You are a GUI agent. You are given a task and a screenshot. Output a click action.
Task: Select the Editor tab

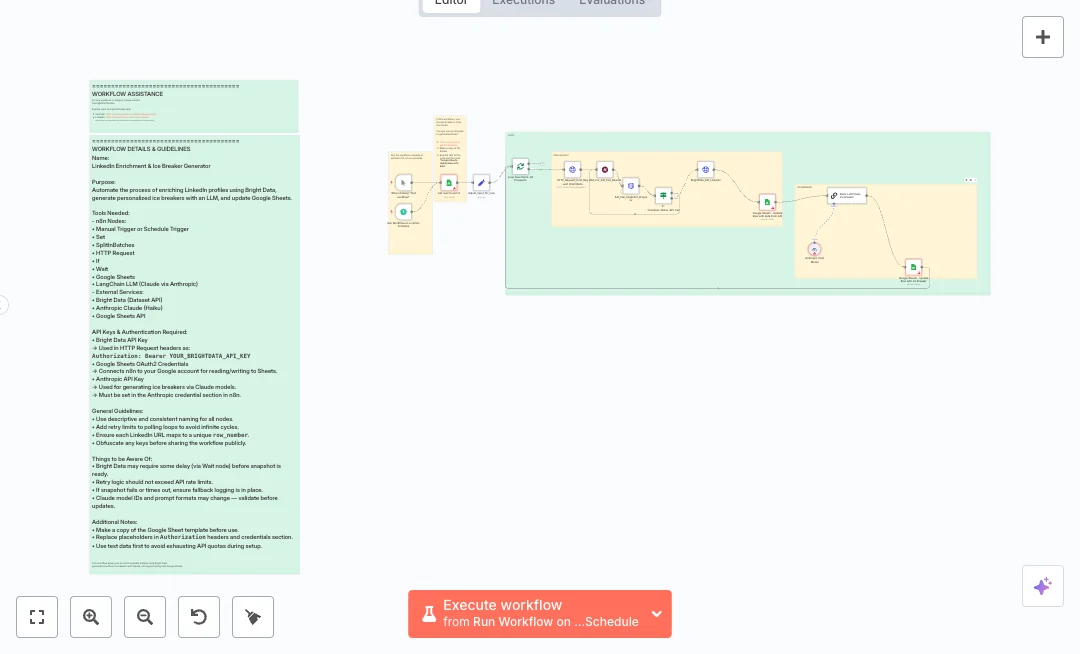point(451,3)
